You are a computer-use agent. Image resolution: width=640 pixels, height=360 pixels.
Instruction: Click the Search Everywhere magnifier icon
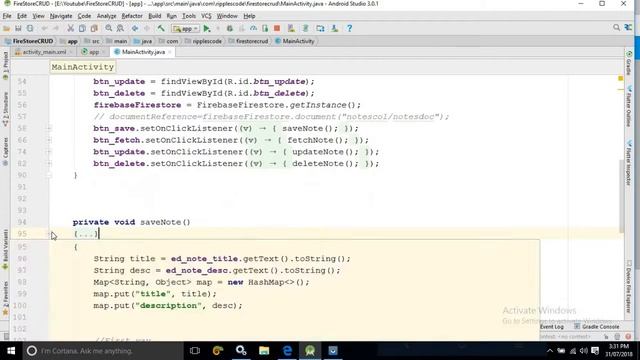click(616, 27)
